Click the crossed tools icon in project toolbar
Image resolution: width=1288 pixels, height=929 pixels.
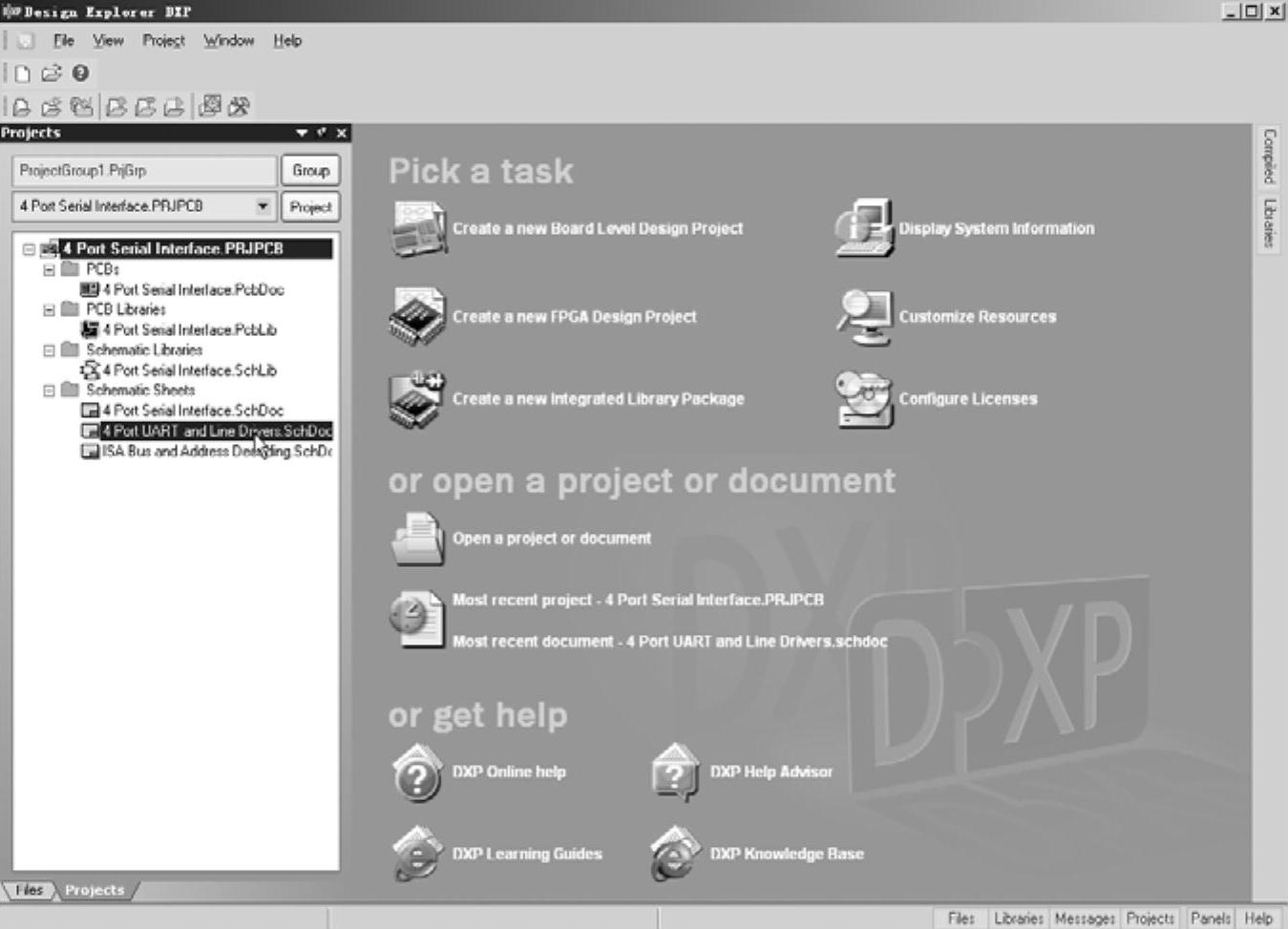click(239, 106)
